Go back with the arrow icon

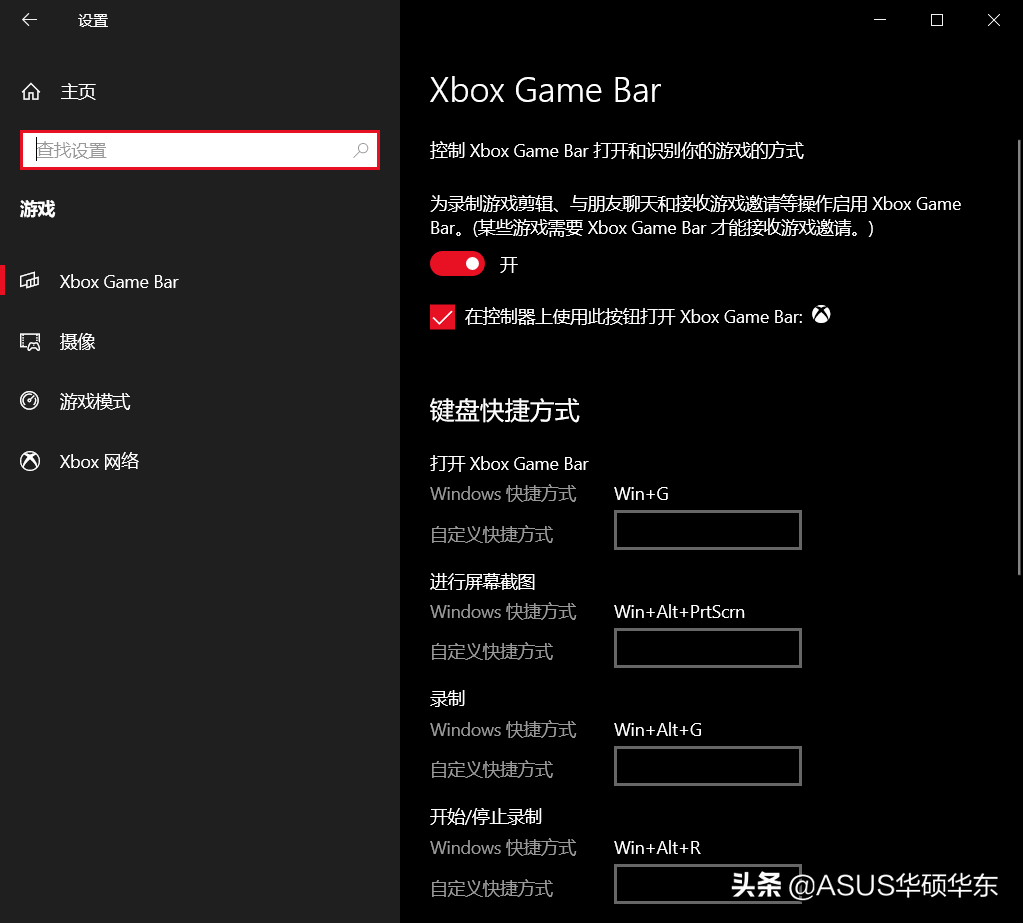pos(29,20)
